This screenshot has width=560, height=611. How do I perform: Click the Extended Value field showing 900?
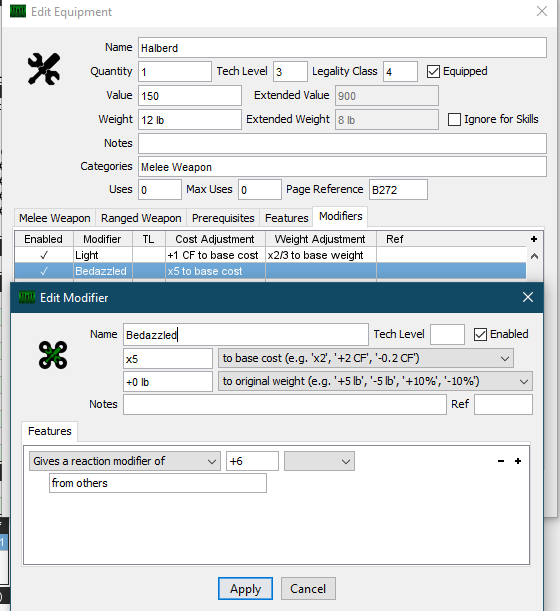point(387,96)
